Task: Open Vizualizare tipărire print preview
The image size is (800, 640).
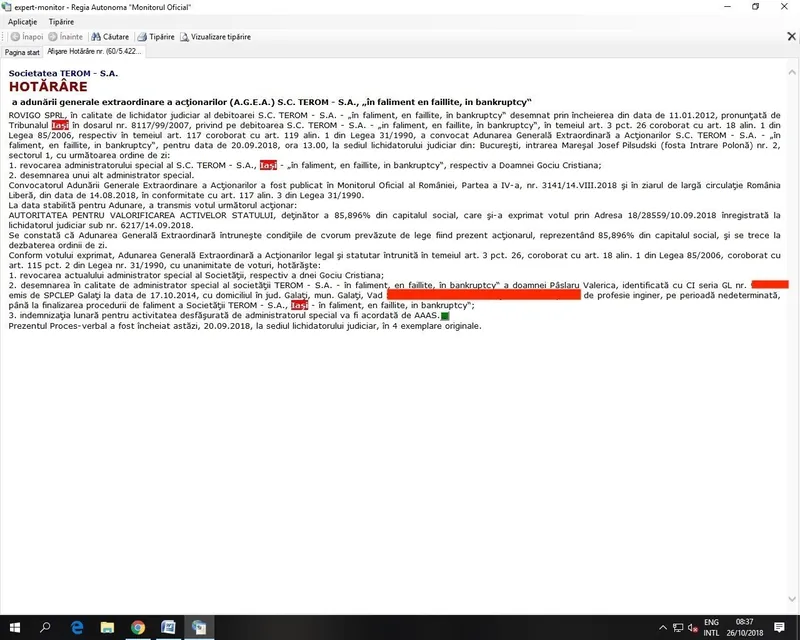Action: pos(216,37)
